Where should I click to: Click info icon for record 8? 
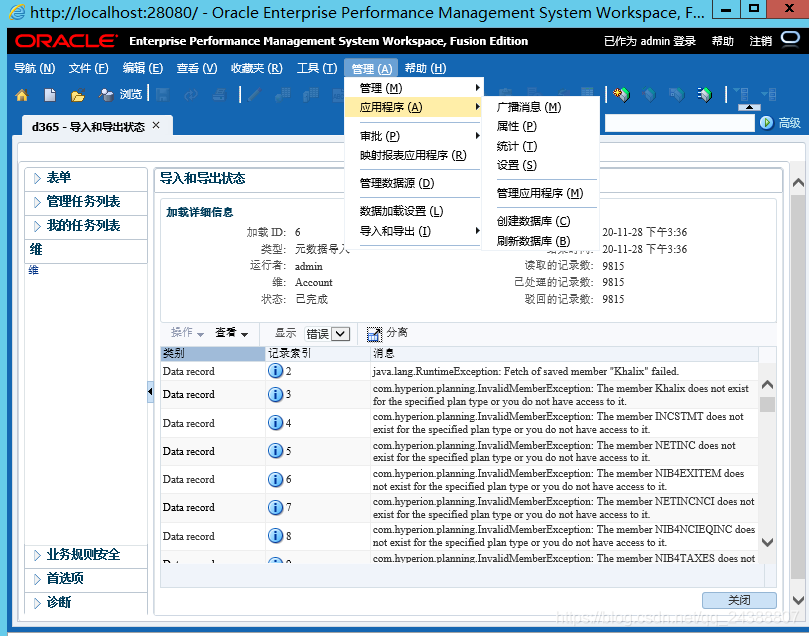(276, 536)
